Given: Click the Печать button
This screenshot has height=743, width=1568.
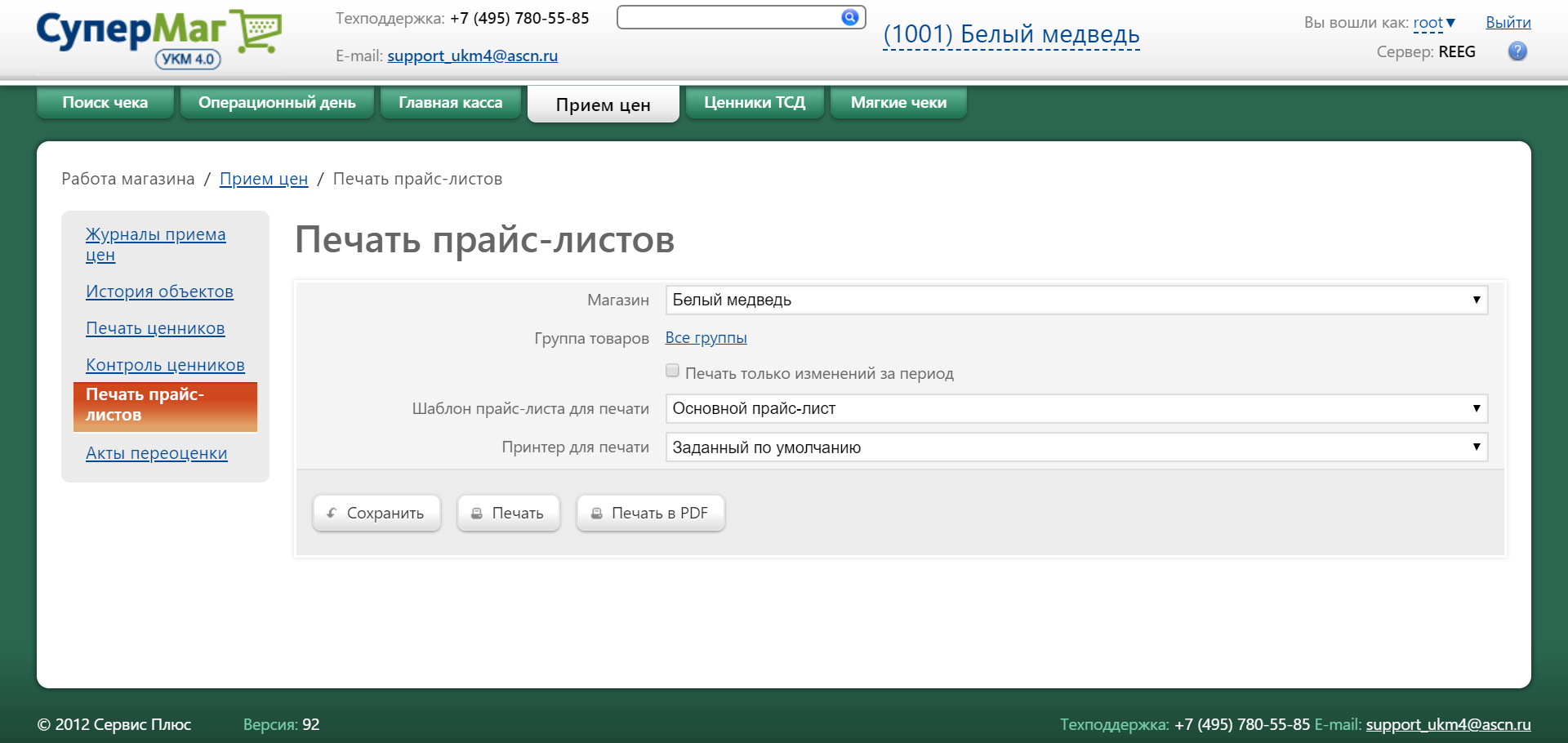Looking at the screenshot, I should [x=509, y=513].
